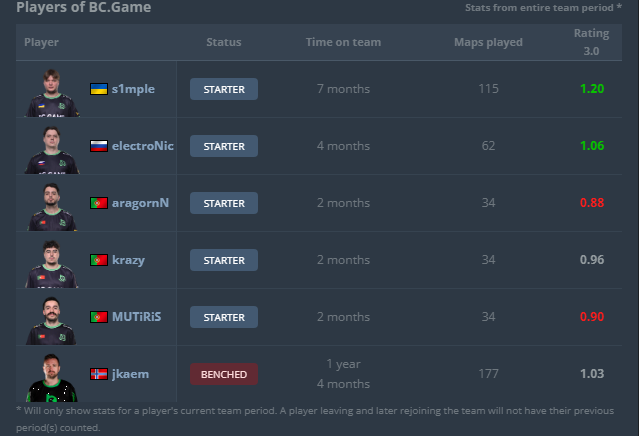Click the STARTER badge in s1mple's row
The width and height of the screenshot is (639, 436).
(x=224, y=89)
